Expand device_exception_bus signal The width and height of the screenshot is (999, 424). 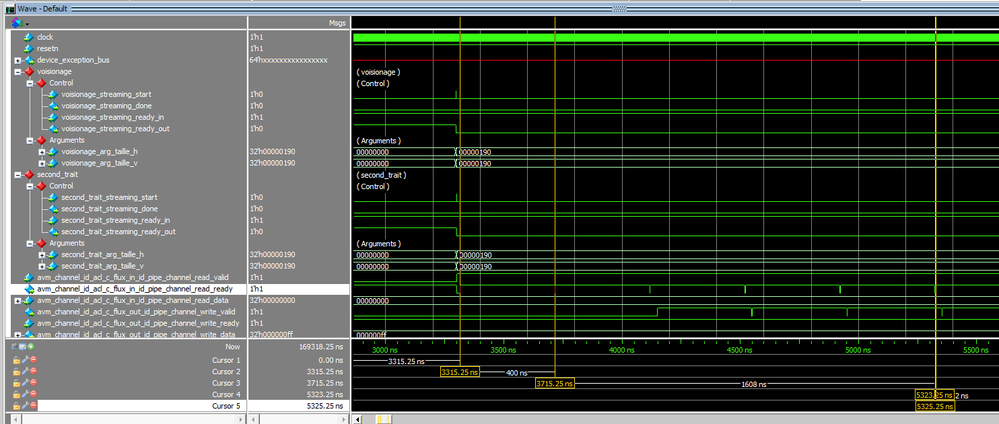pos(17,60)
